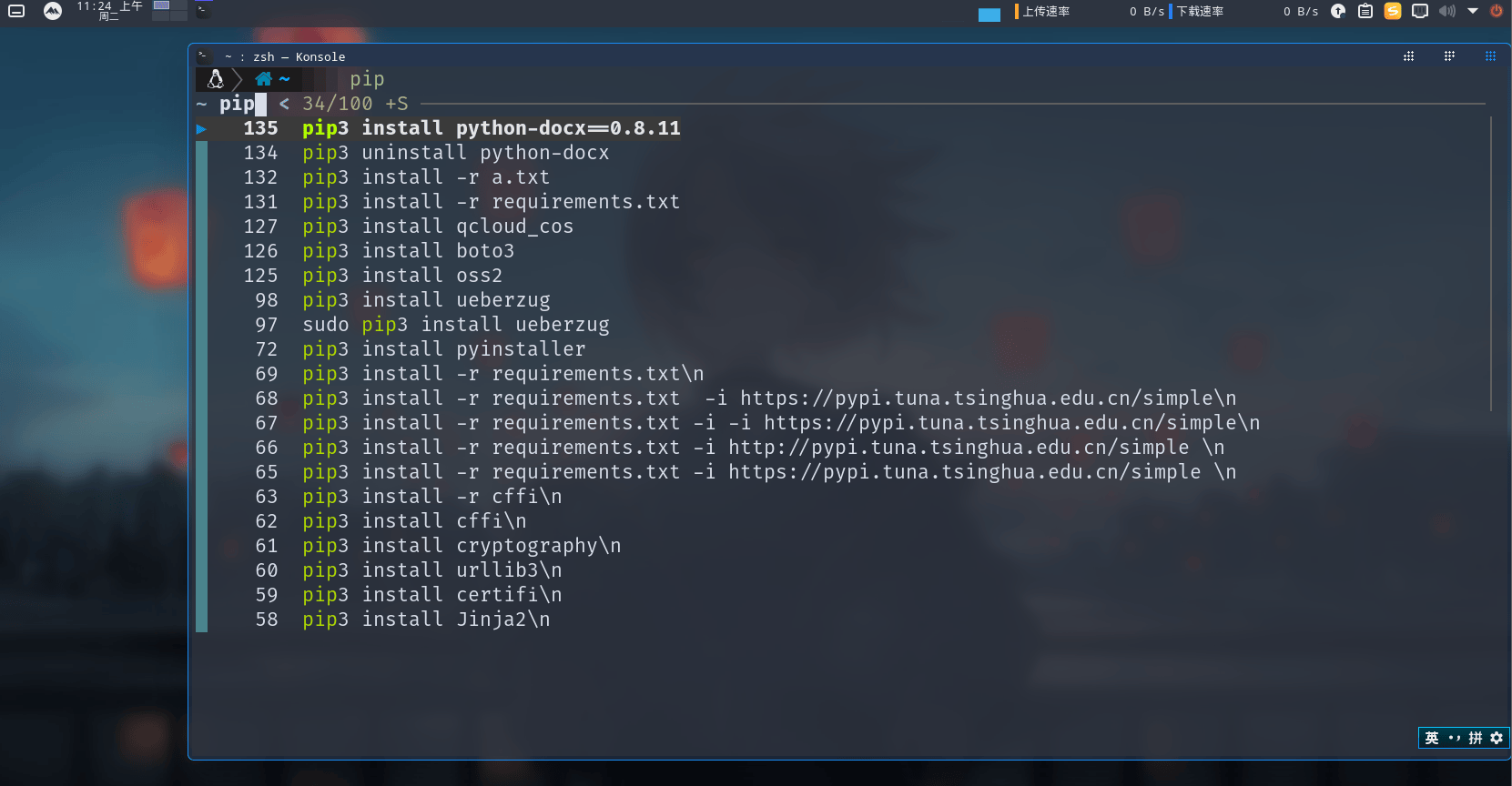Mute audio via the volume tray icon
1512x786 pixels.
click(1447, 11)
